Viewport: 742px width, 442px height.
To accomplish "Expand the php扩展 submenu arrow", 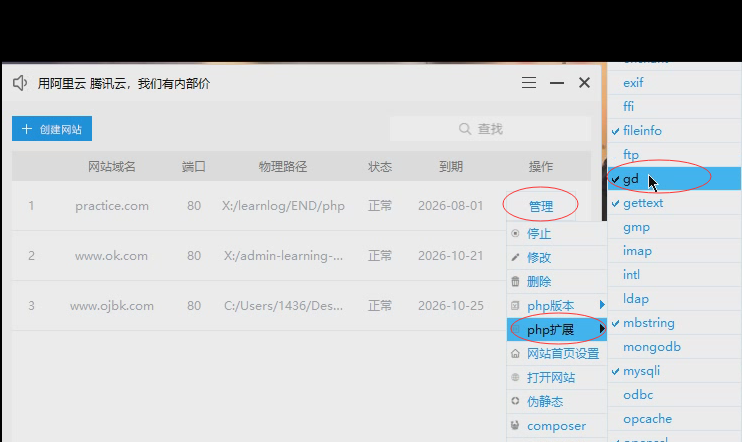I will click(x=602, y=328).
